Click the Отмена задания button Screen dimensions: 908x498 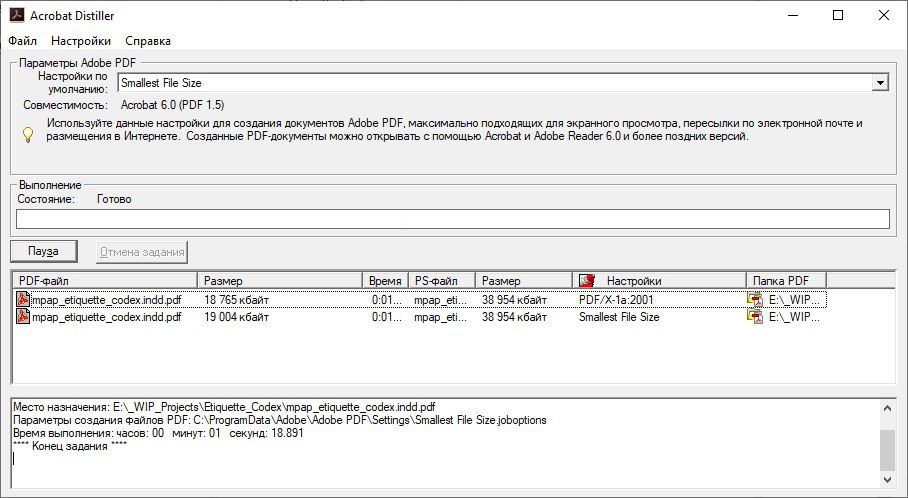coord(142,252)
